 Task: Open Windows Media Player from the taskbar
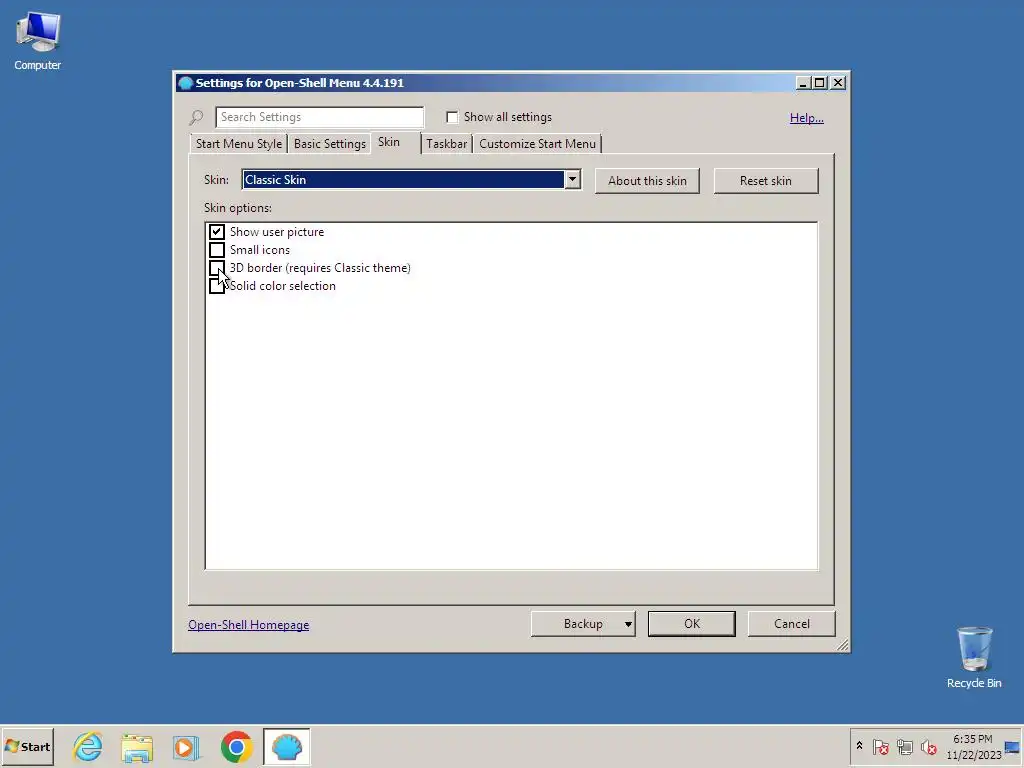[x=187, y=746]
